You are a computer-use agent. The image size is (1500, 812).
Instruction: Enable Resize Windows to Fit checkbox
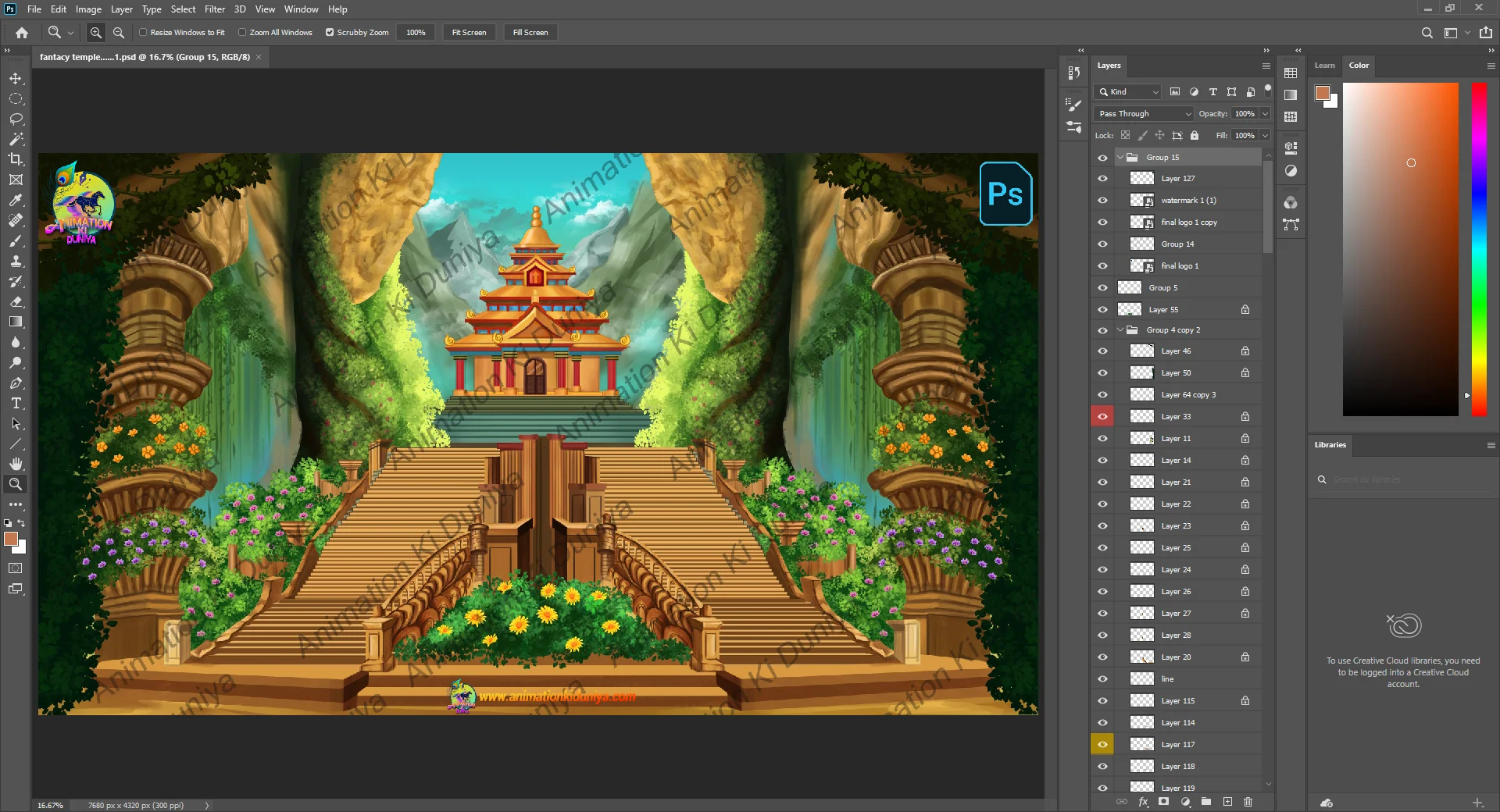143,33
